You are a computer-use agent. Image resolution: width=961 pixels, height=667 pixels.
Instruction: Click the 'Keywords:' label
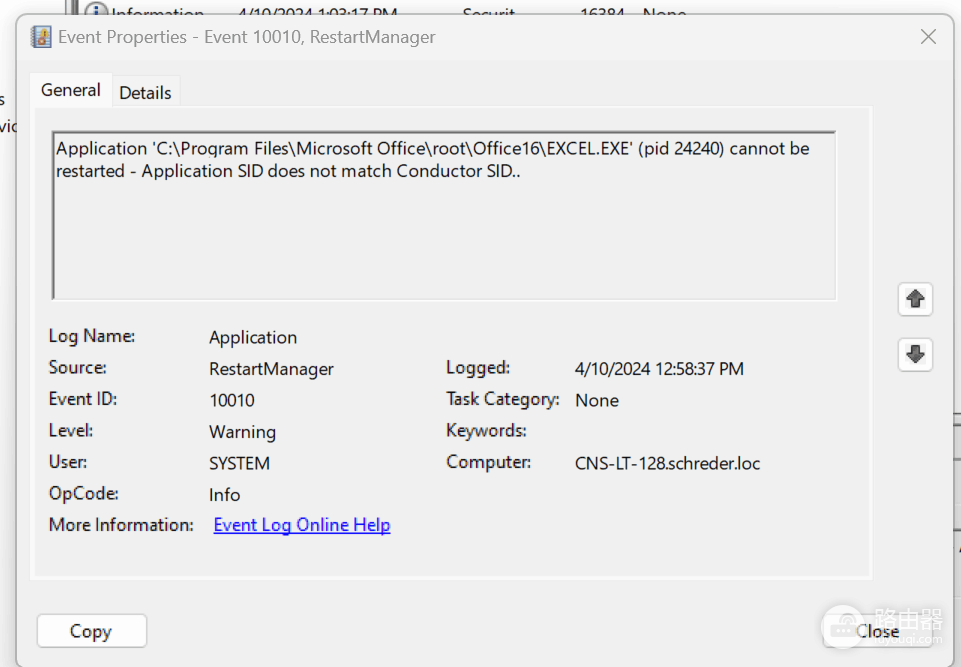486,430
